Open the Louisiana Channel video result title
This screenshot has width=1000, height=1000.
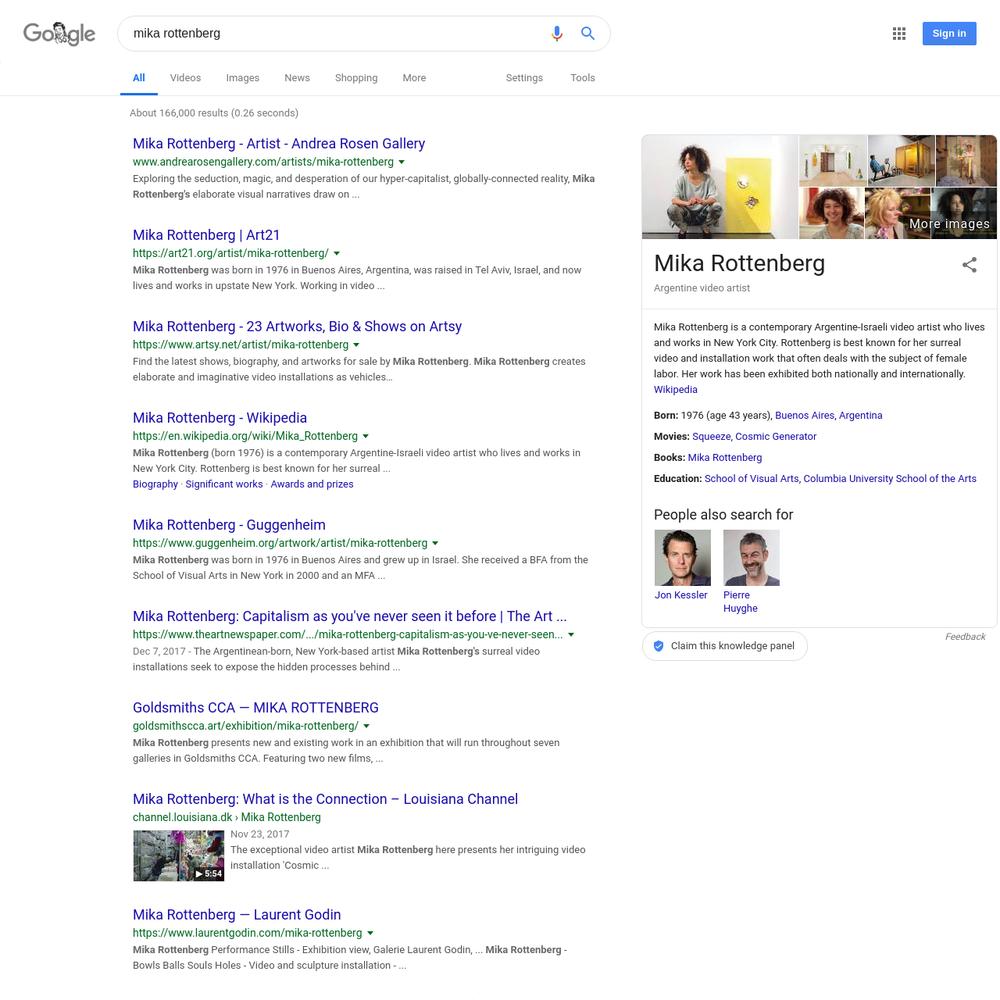click(325, 799)
